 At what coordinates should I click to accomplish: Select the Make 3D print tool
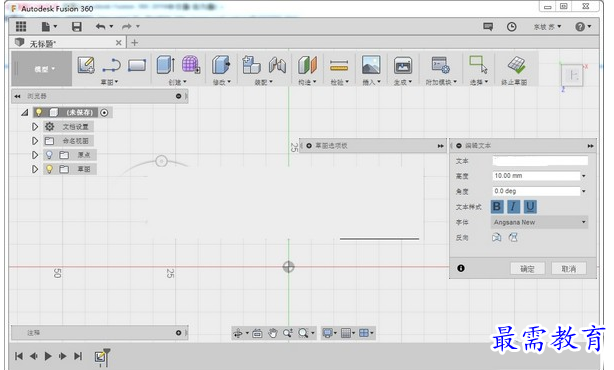[403, 65]
